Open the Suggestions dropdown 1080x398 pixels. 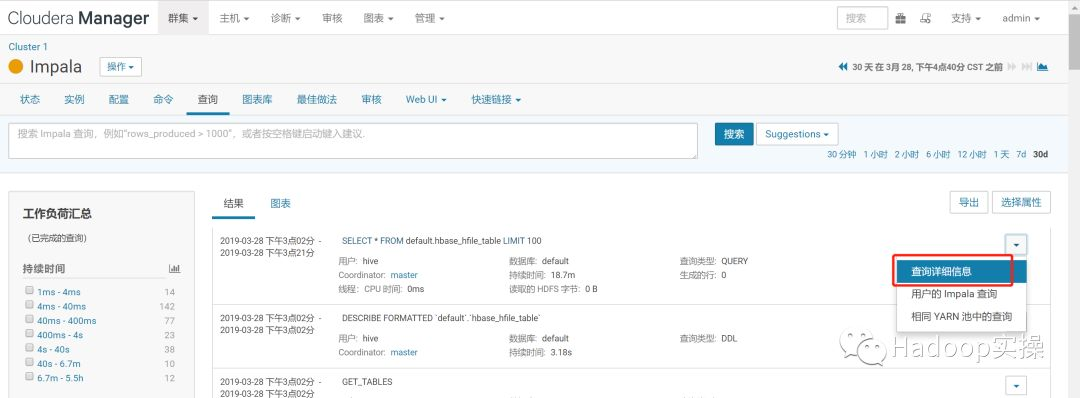797,134
